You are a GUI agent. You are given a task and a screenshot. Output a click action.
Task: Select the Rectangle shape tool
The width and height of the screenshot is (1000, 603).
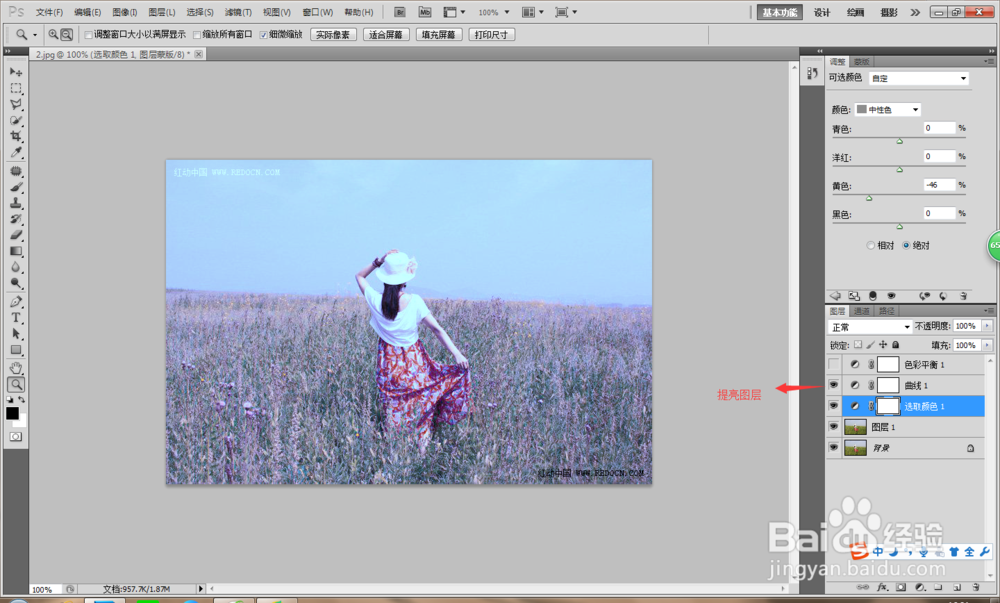pos(16,350)
